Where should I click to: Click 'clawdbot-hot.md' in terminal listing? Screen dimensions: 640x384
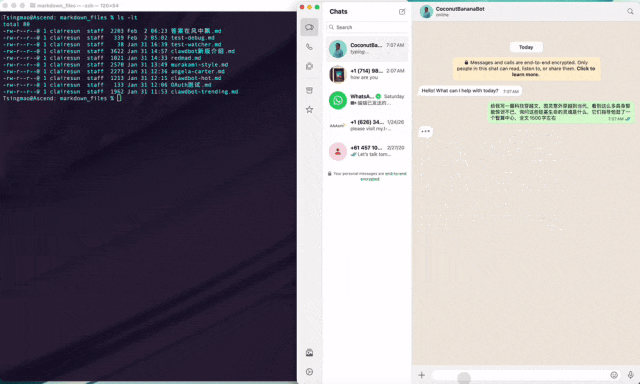[196, 78]
